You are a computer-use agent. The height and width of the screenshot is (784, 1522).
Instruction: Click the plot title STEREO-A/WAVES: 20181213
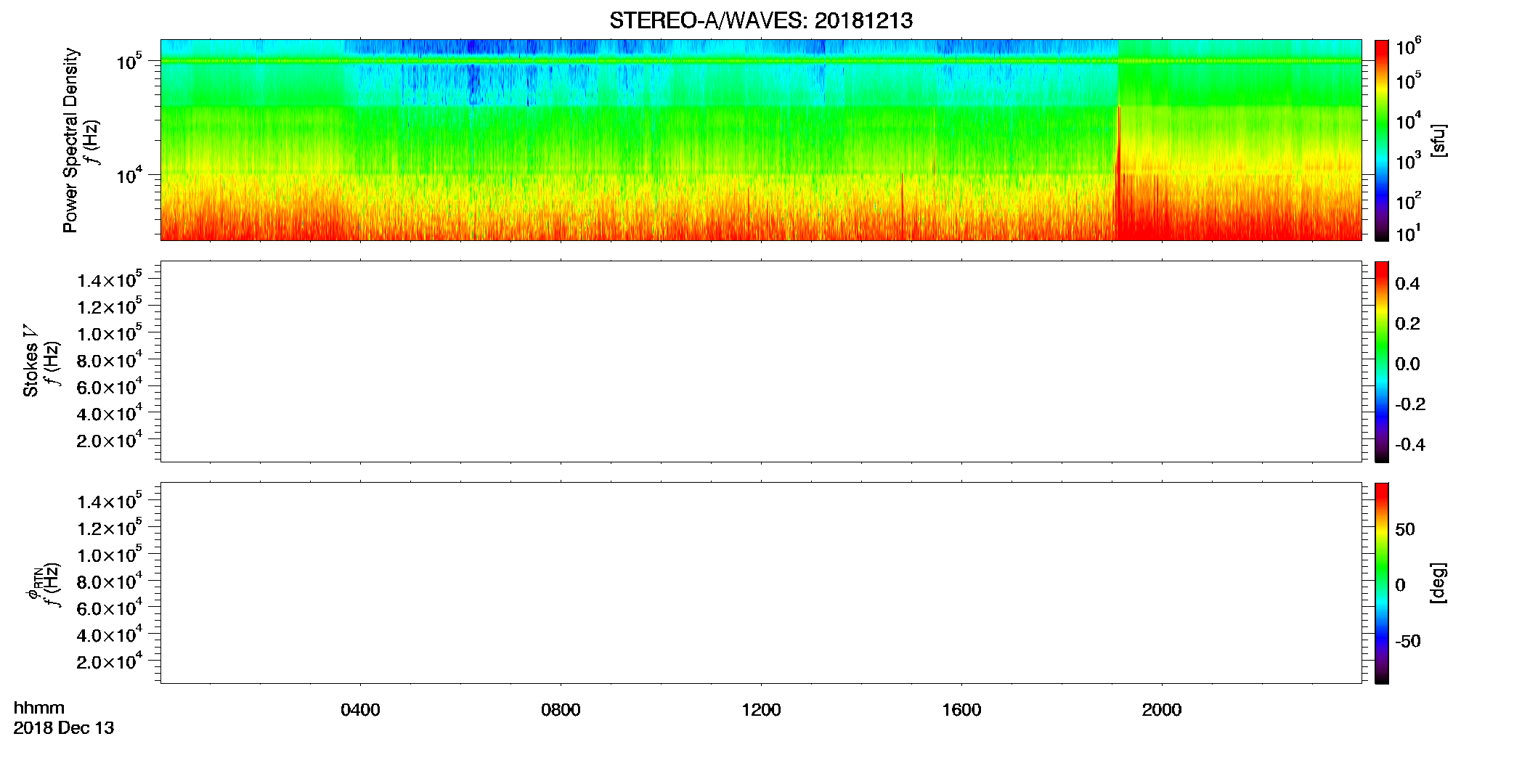click(761, 21)
